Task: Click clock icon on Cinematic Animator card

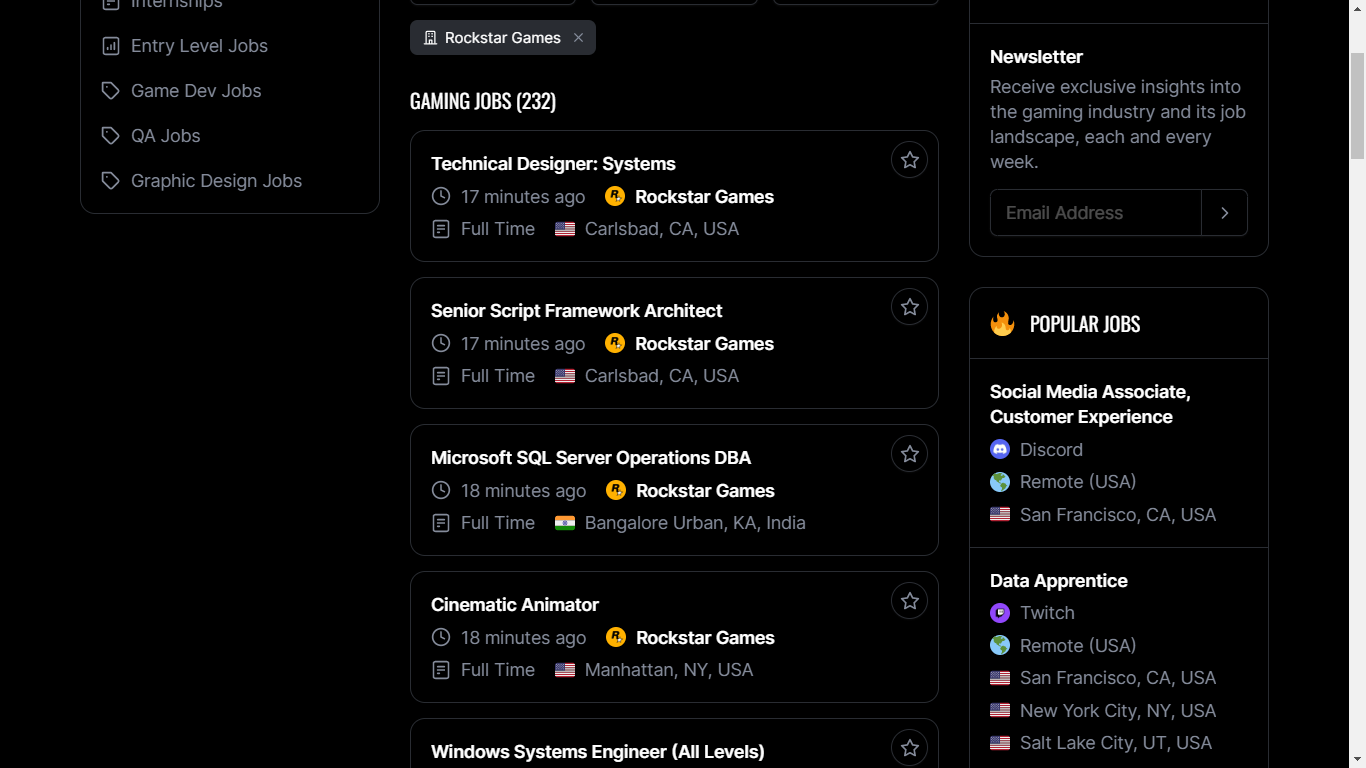Action: (x=441, y=637)
